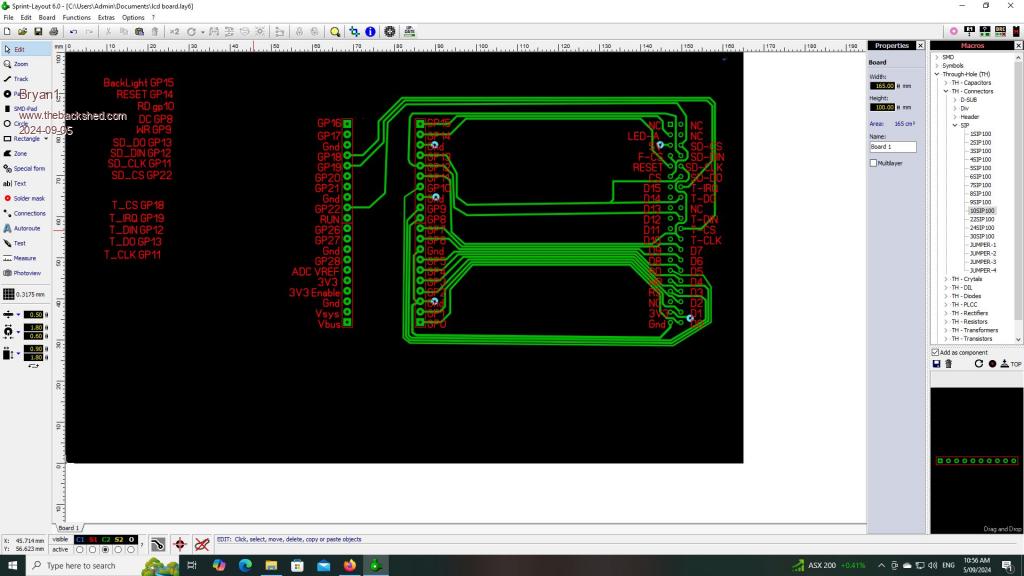Select the 8SIP100 macro item
Viewport: 1024px width, 576px height.
[980, 193]
